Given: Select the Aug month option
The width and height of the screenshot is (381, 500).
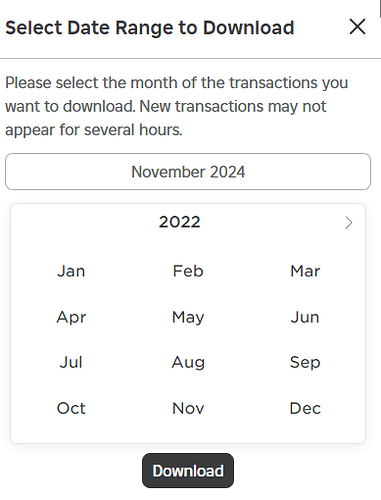Looking at the screenshot, I should tap(188, 362).
